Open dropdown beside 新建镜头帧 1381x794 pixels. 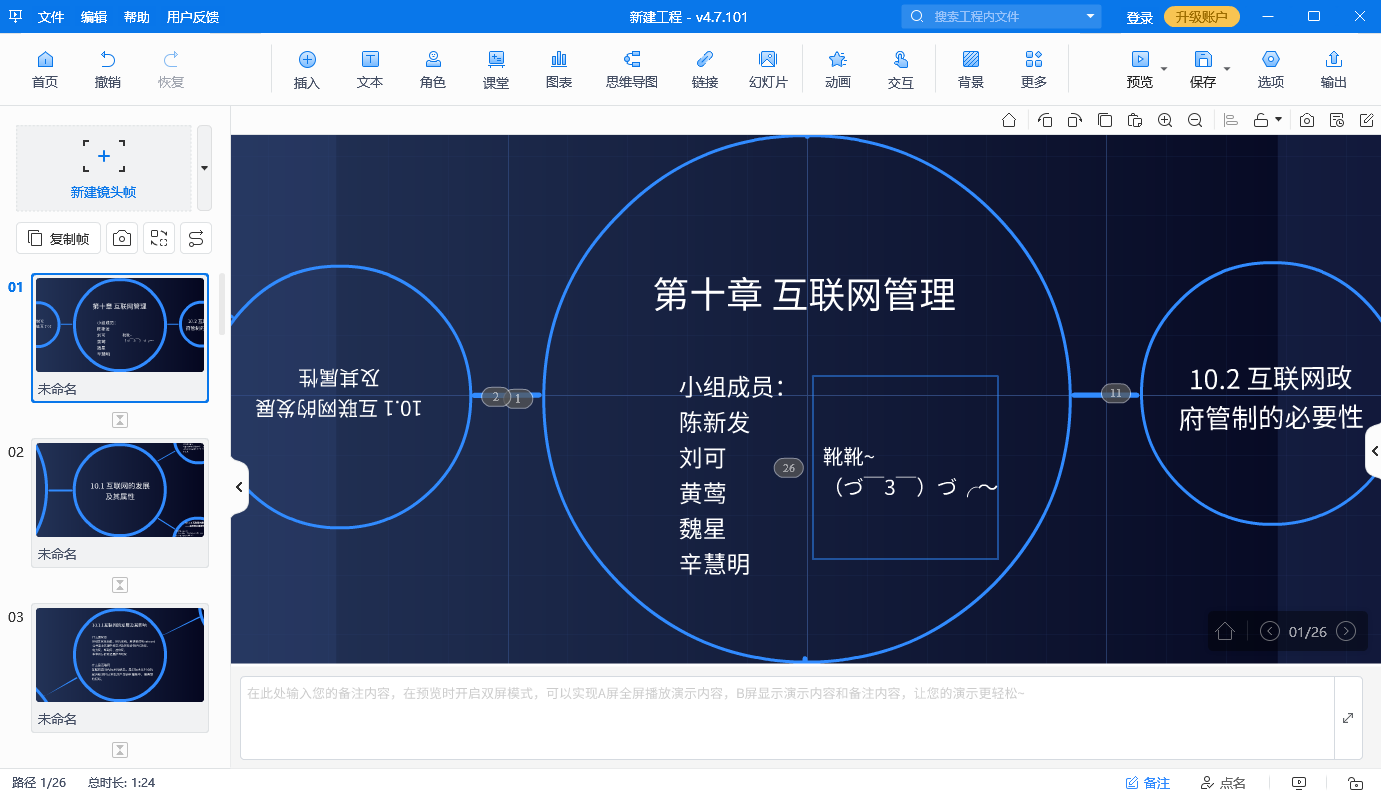[204, 168]
